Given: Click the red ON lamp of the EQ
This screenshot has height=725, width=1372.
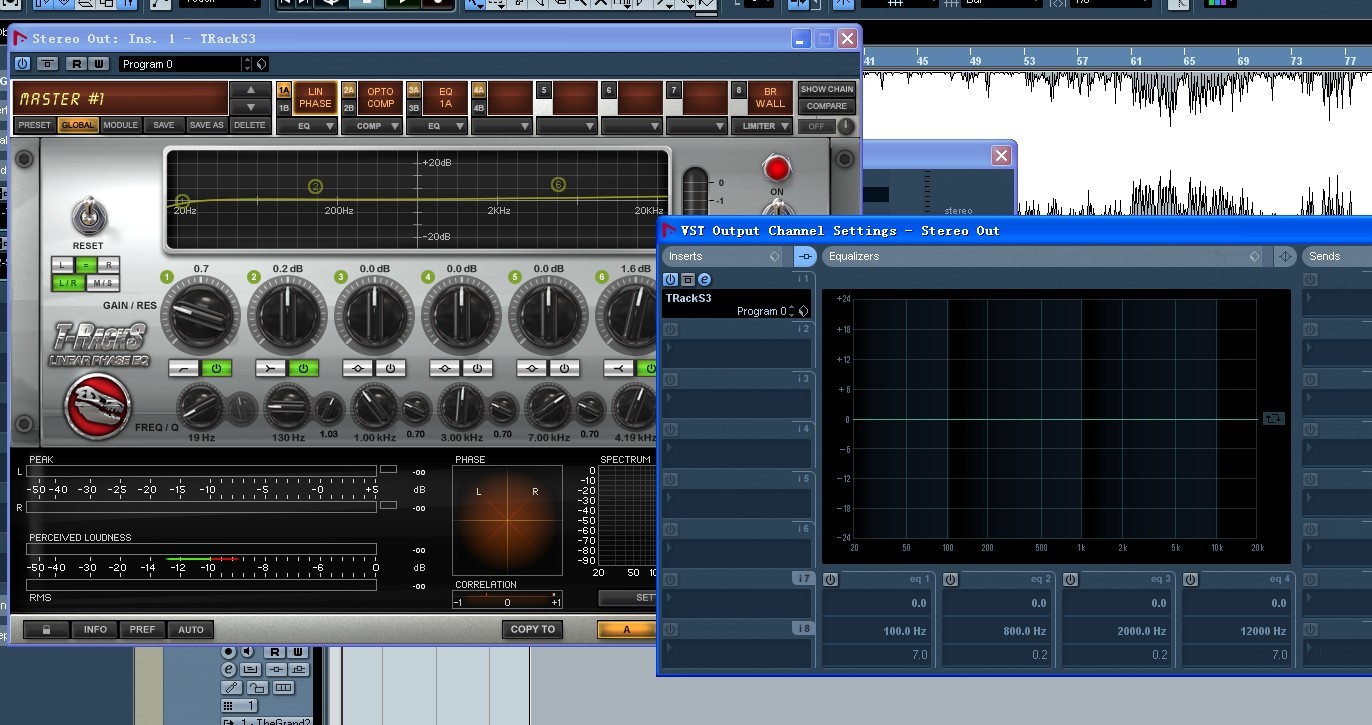Looking at the screenshot, I should [777, 167].
